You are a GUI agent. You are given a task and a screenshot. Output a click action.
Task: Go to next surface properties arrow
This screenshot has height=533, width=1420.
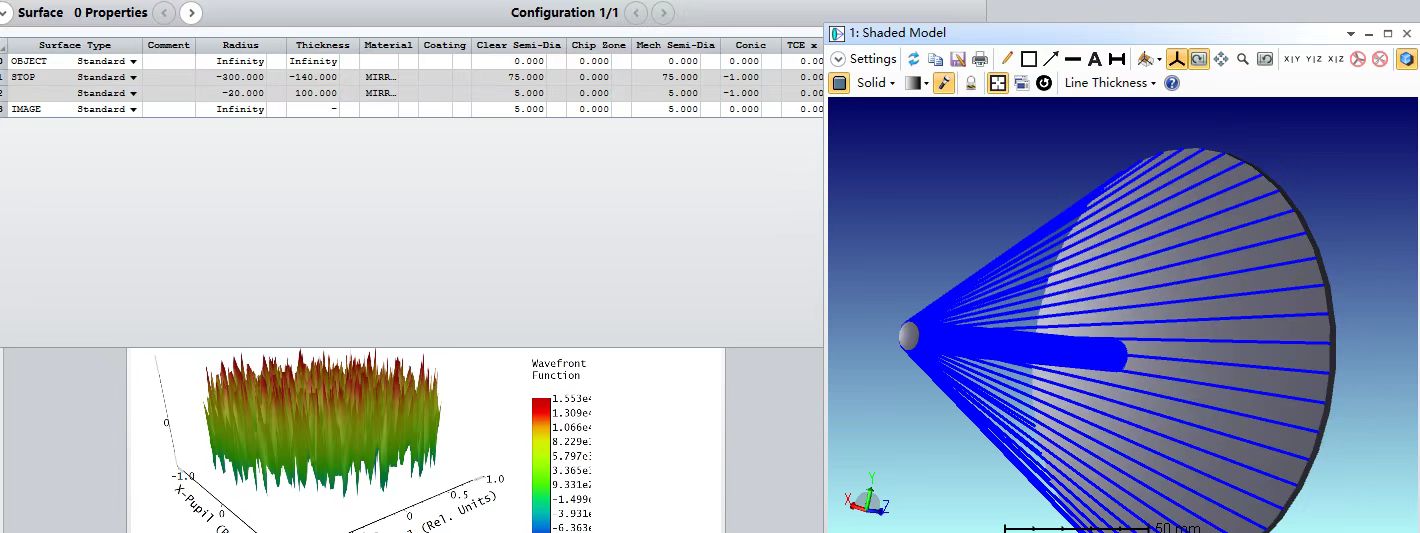click(x=190, y=13)
